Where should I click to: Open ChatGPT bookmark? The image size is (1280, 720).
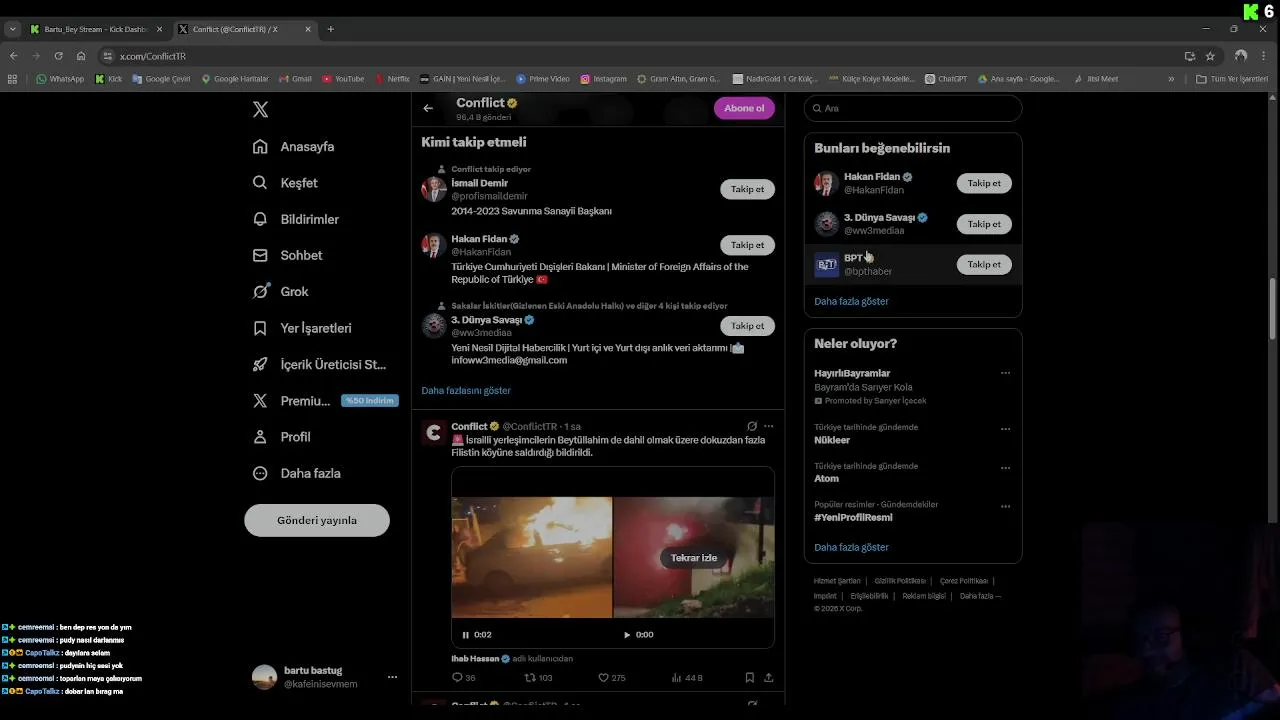[x=946, y=79]
